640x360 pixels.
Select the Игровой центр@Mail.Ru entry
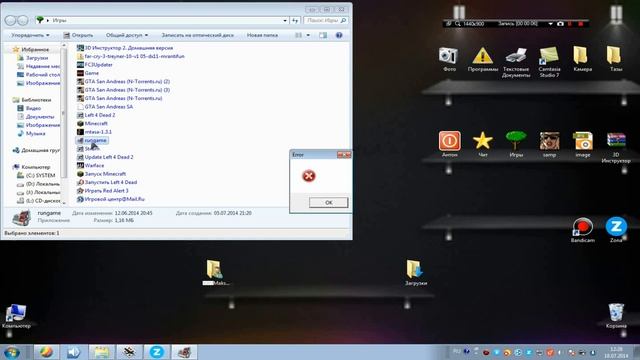coord(111,199)
